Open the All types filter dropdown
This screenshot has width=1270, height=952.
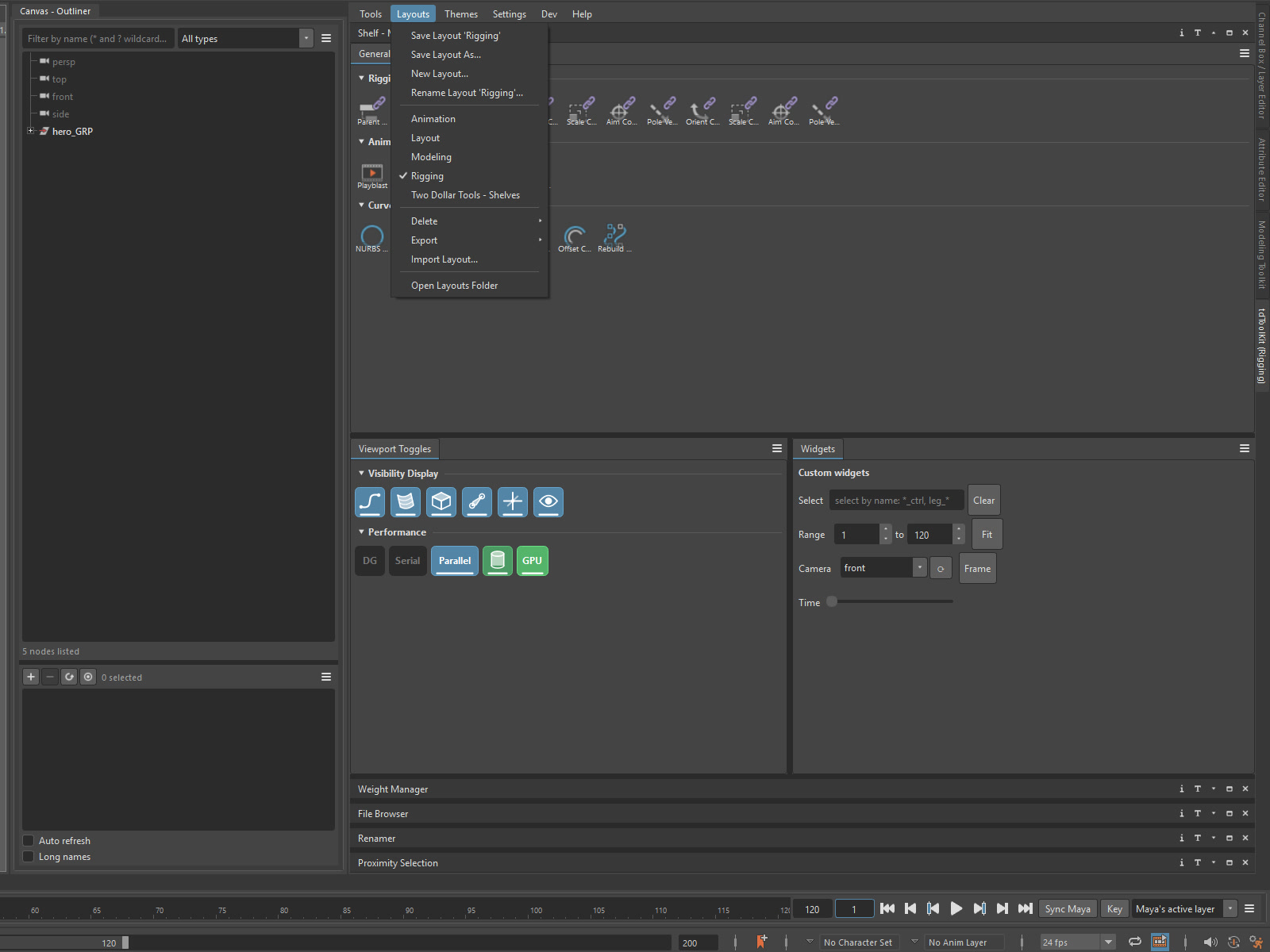pos(245,38)
